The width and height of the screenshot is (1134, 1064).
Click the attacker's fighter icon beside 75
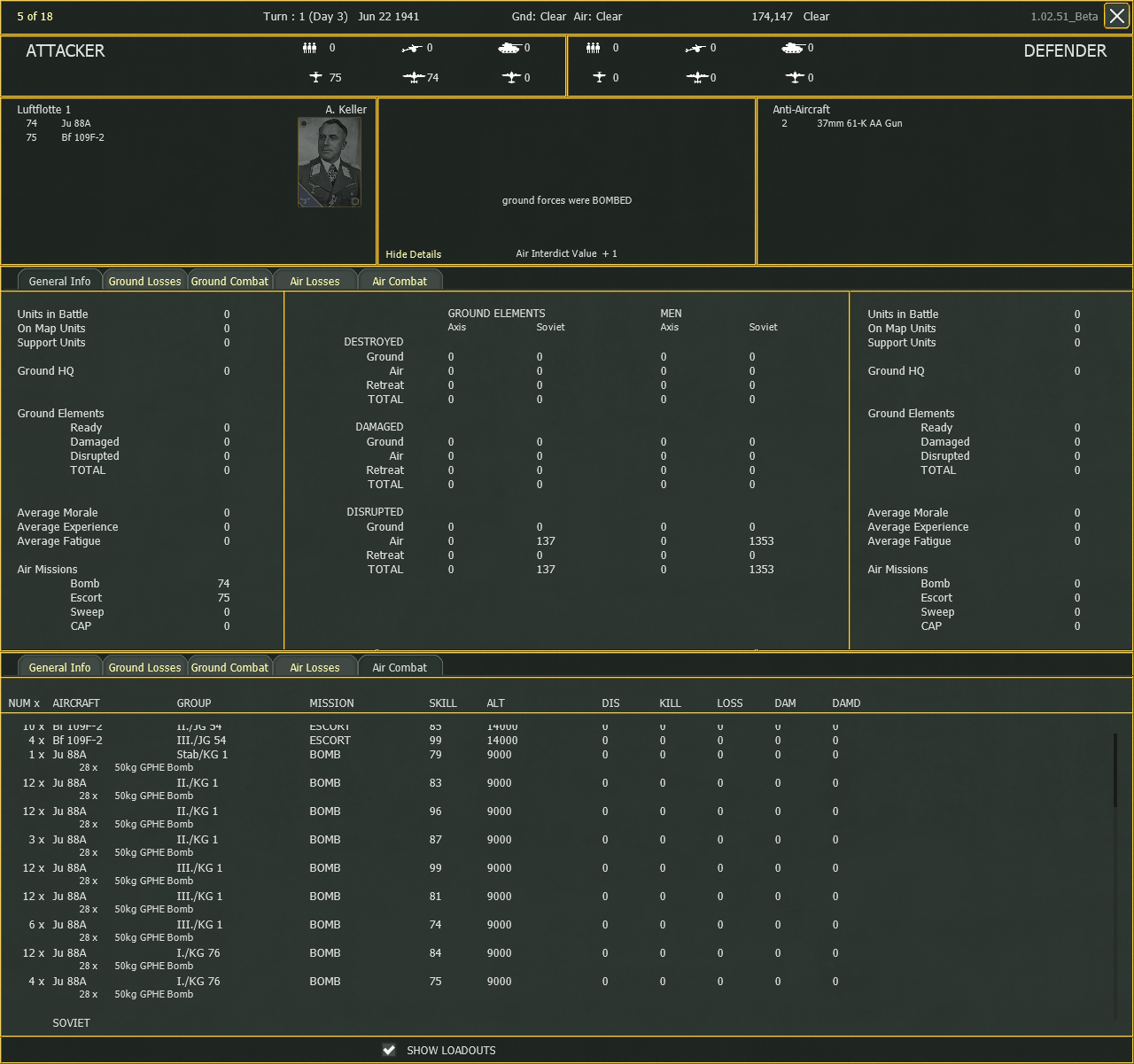(x=316, y=77)
